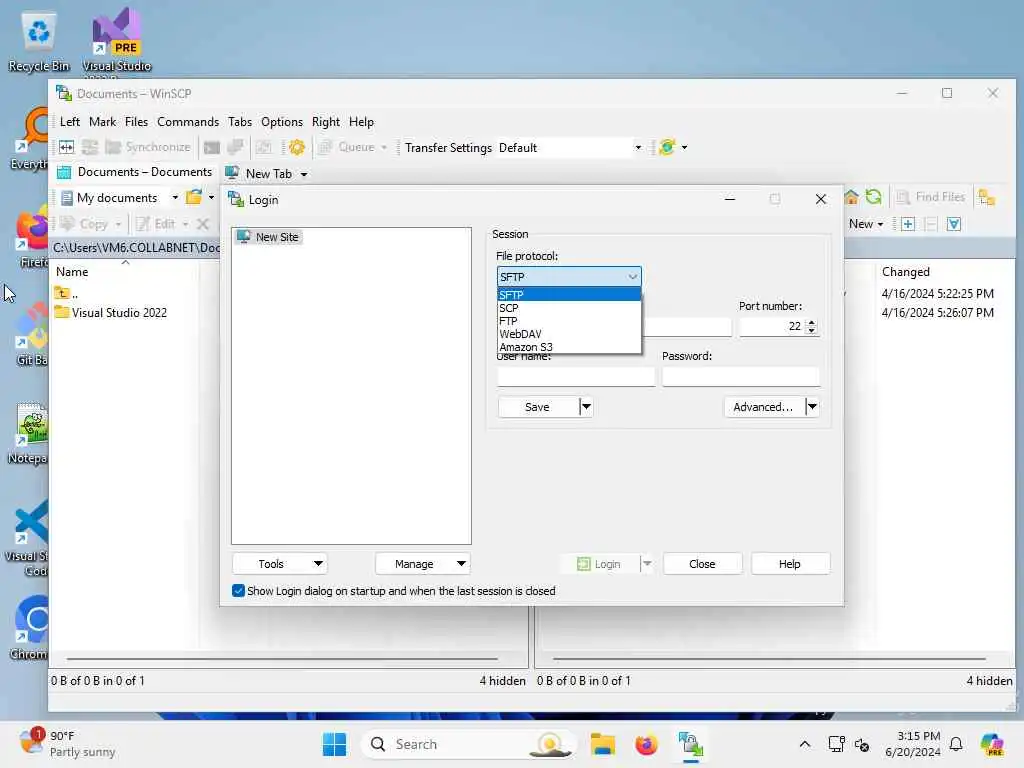
Task: Switch to the Documents – Documents tab
Action: tap(135, 172)
